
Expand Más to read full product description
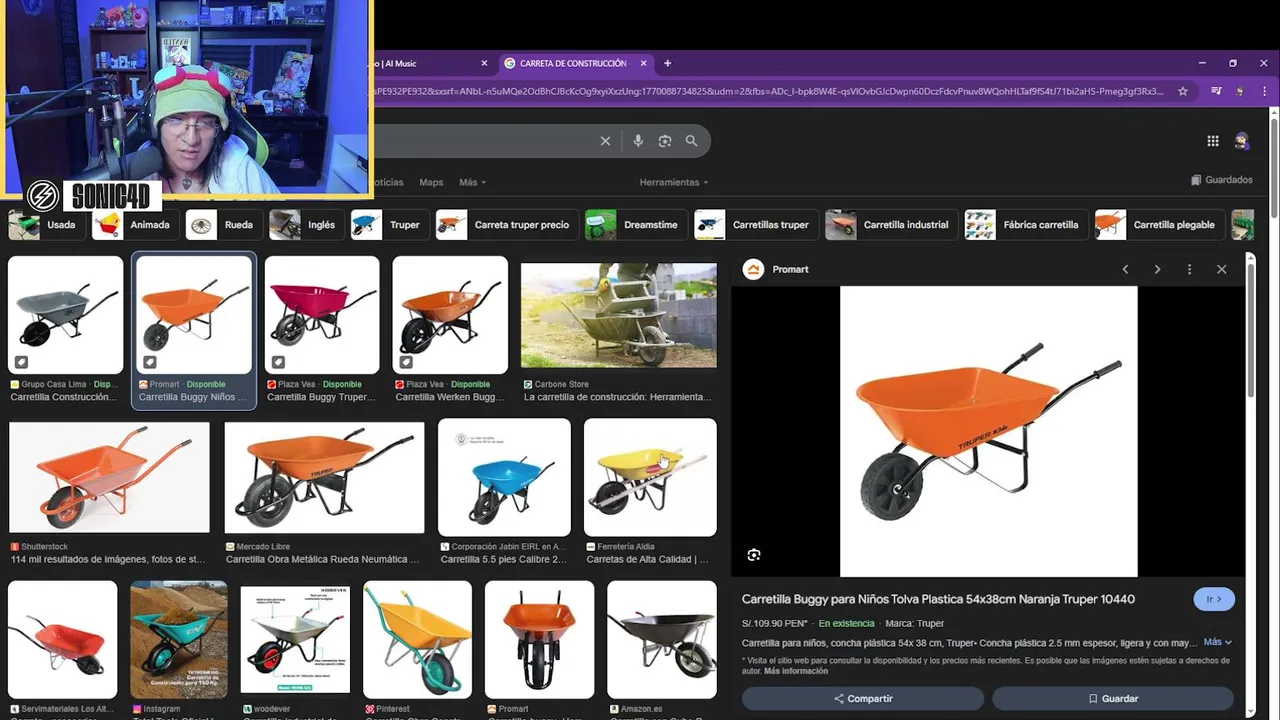click(1217, 642)
